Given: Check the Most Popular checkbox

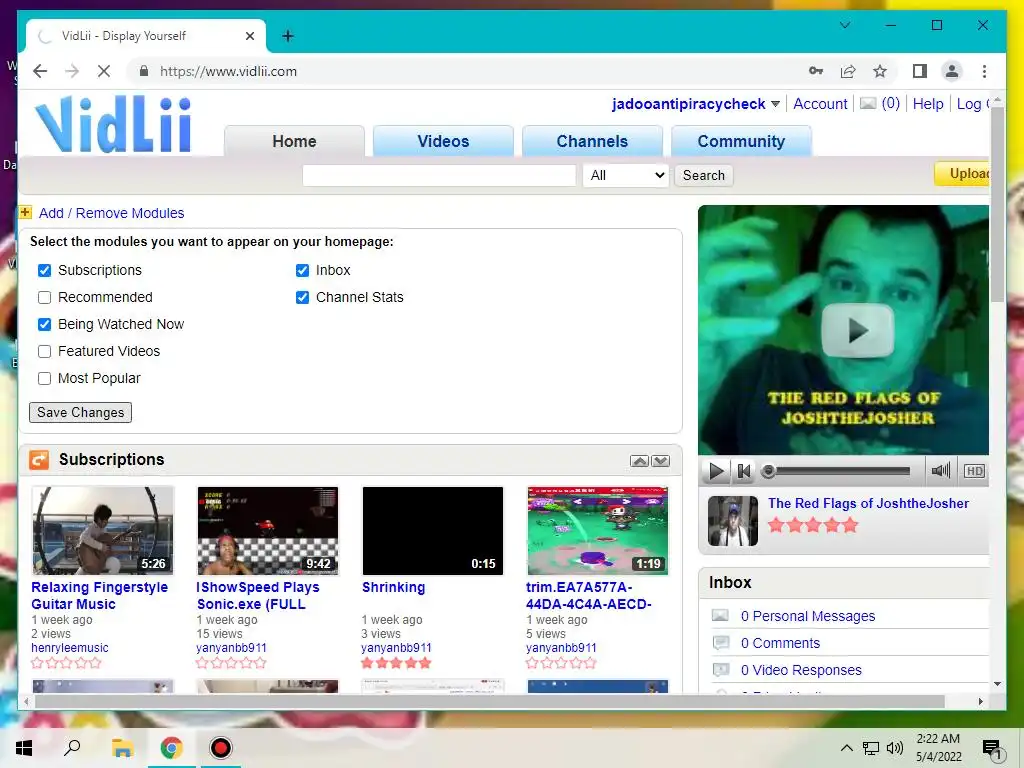Looking at the screenshot, I should (44, 378).
